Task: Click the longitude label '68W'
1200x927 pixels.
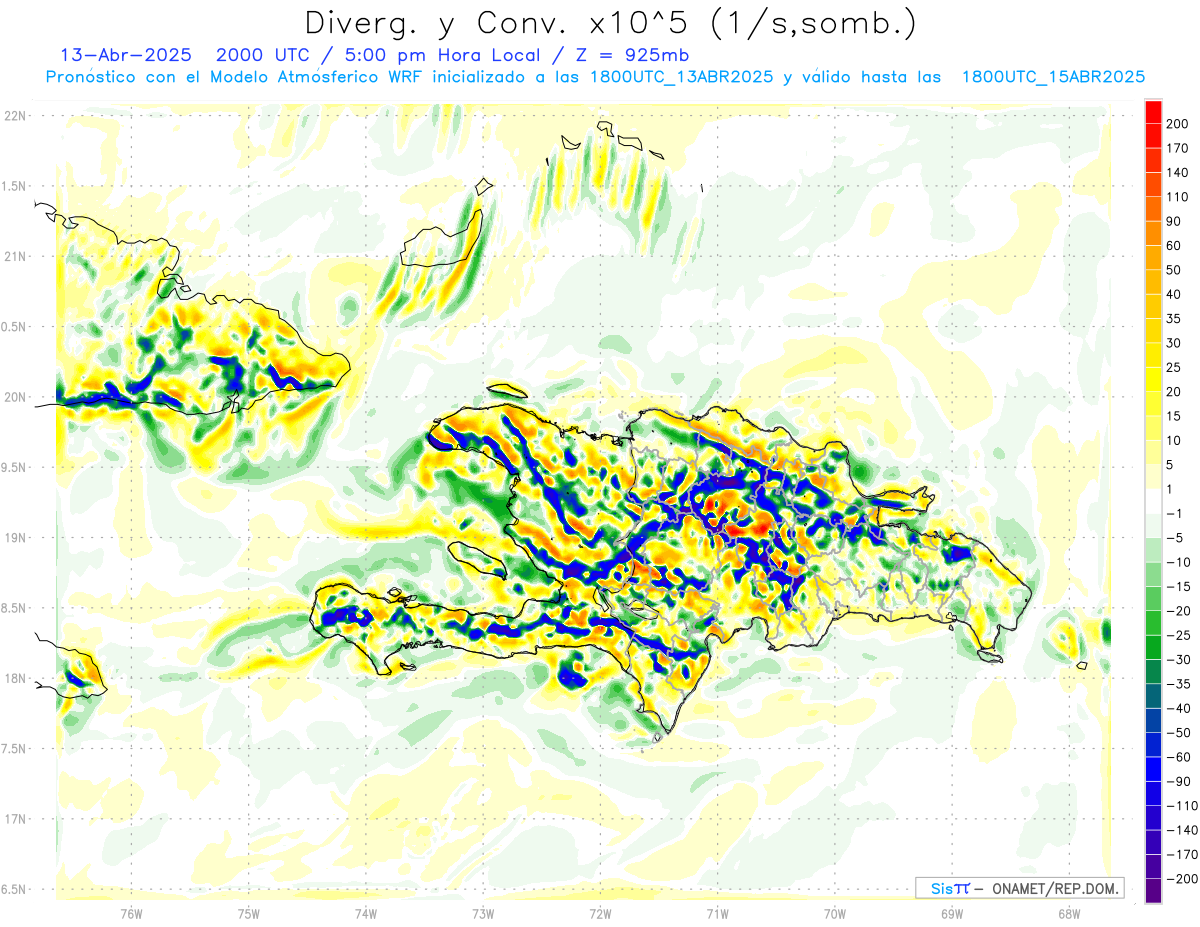Action: [x=1069, y=913]
